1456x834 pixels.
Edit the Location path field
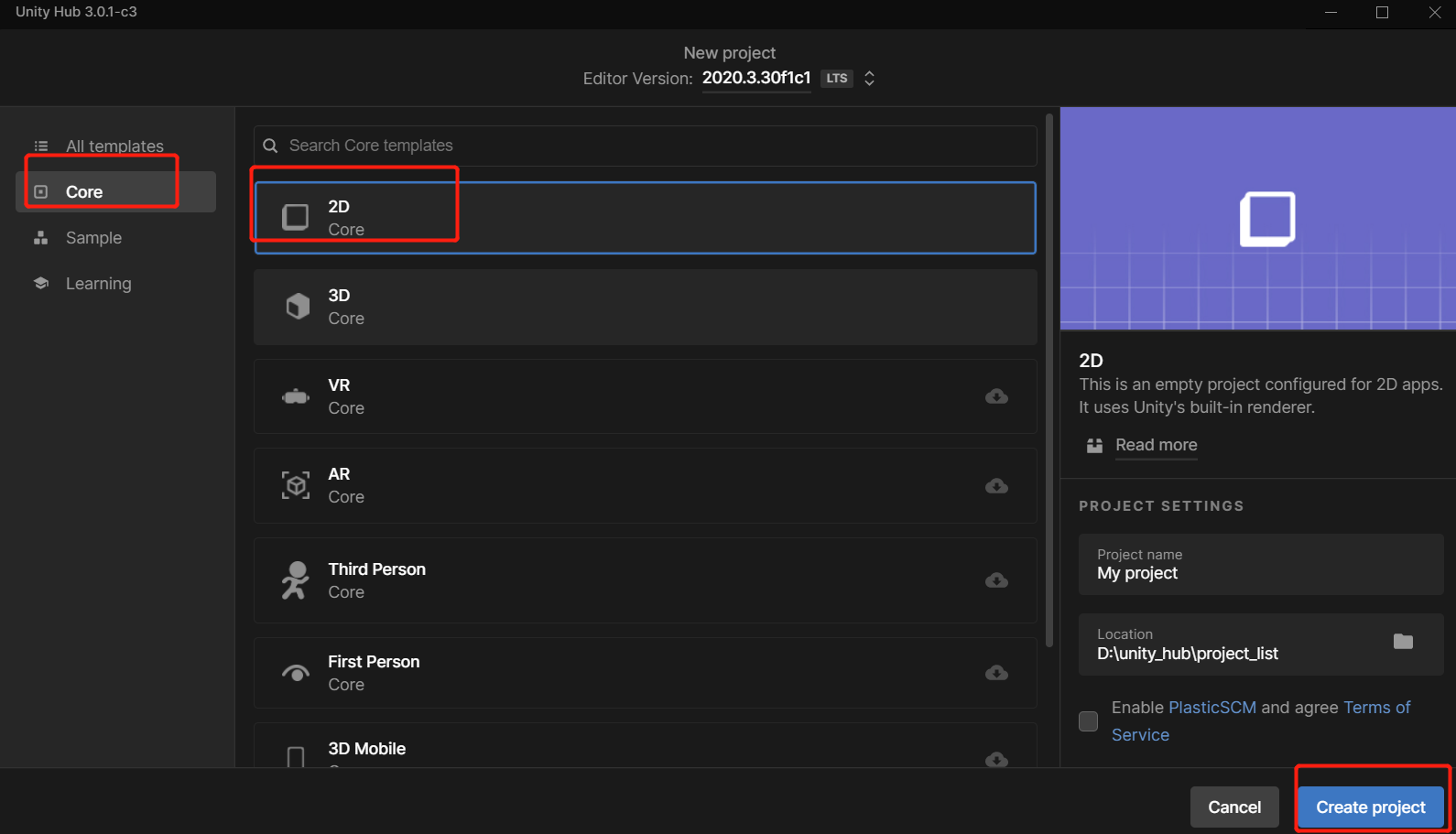(1261, 644)
